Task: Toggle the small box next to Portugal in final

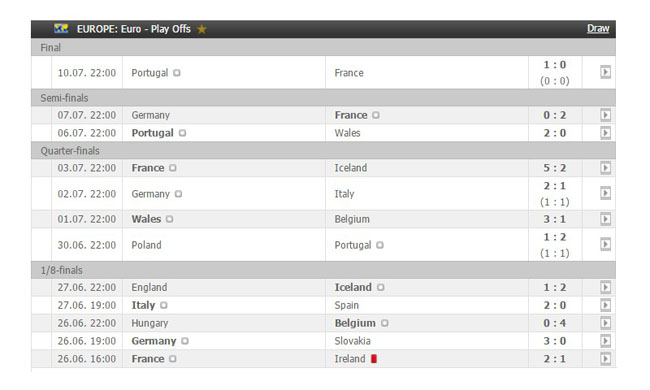Action: (177, 73)
